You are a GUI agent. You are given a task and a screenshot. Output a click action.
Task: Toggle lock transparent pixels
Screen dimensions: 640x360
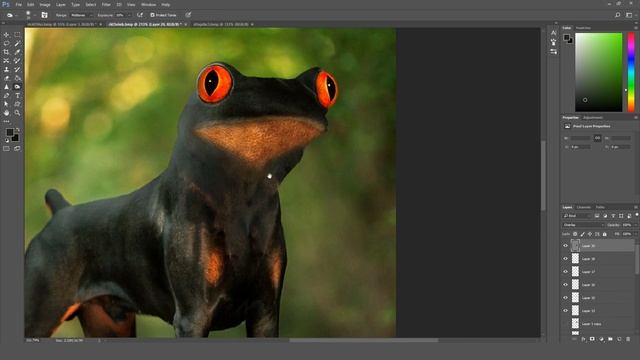tap(575, 234)
